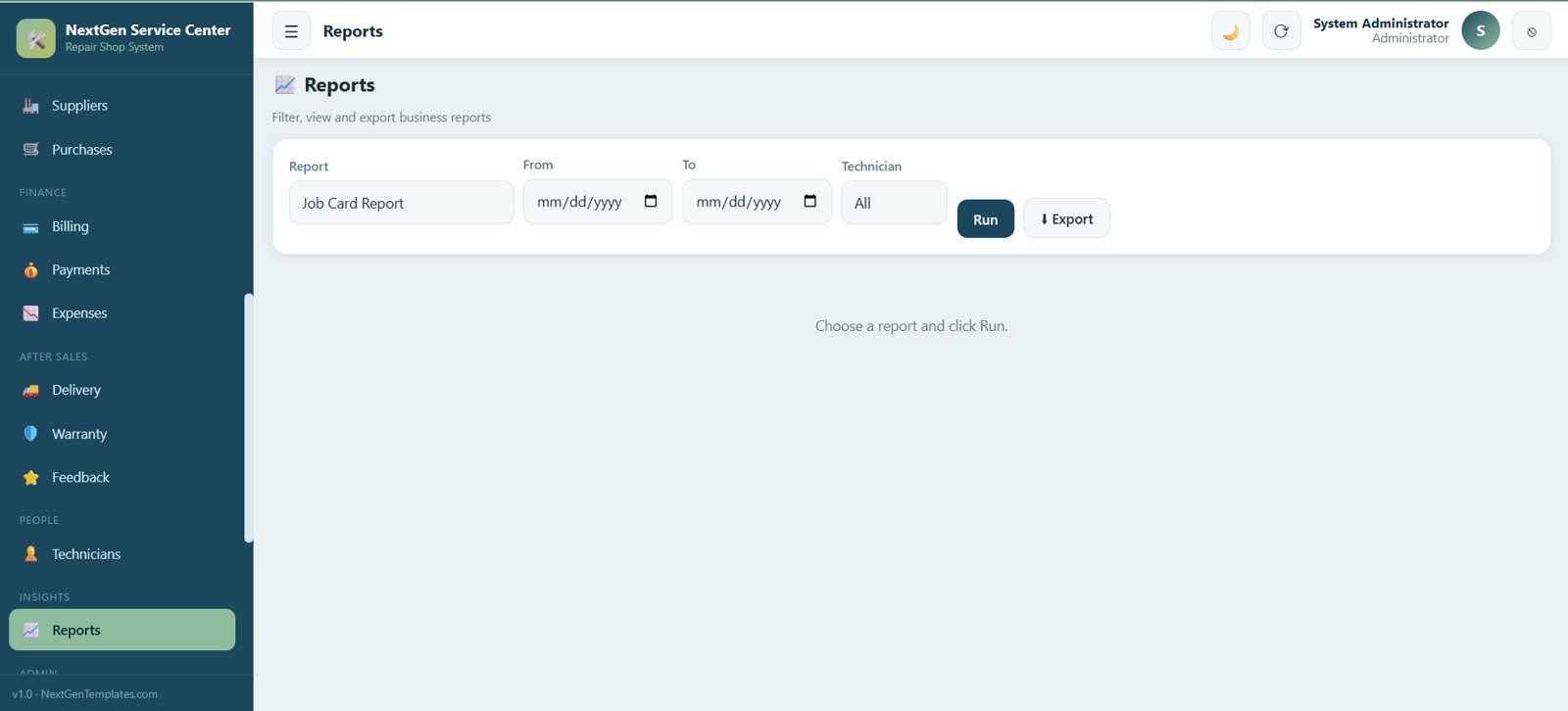The height and width of the screenshot is (711, 1568).
Task: Select the highlighted Reports menu item
Action: pyautogui.click(x=122, y=631)
